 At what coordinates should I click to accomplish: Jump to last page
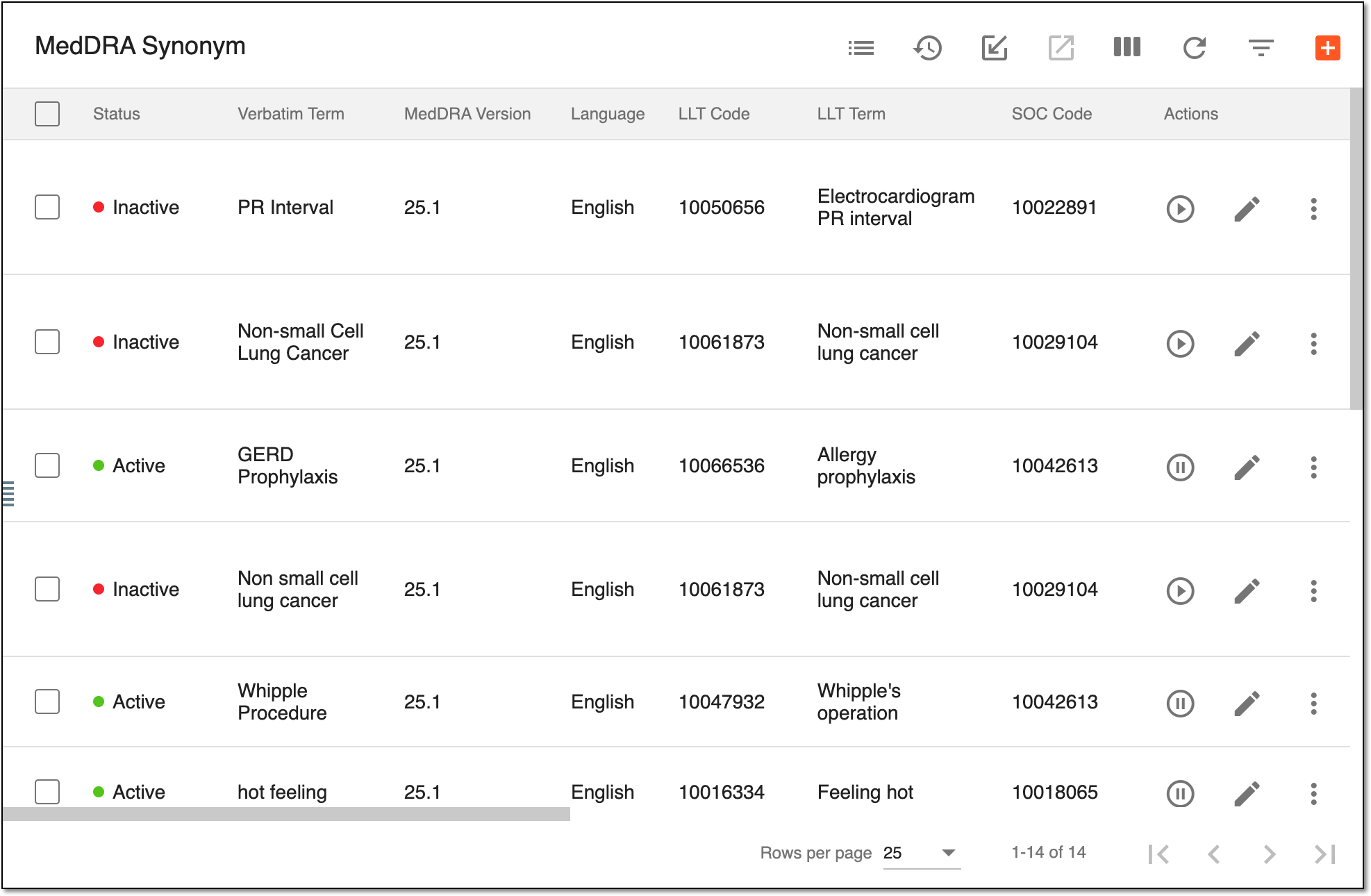pos(1325,854)
